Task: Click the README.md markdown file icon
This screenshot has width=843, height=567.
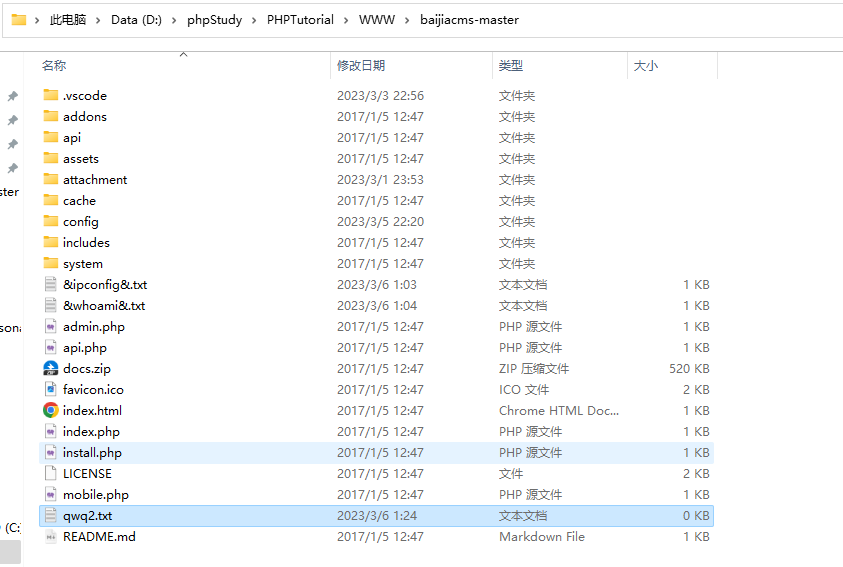Action: pos(51,536)
